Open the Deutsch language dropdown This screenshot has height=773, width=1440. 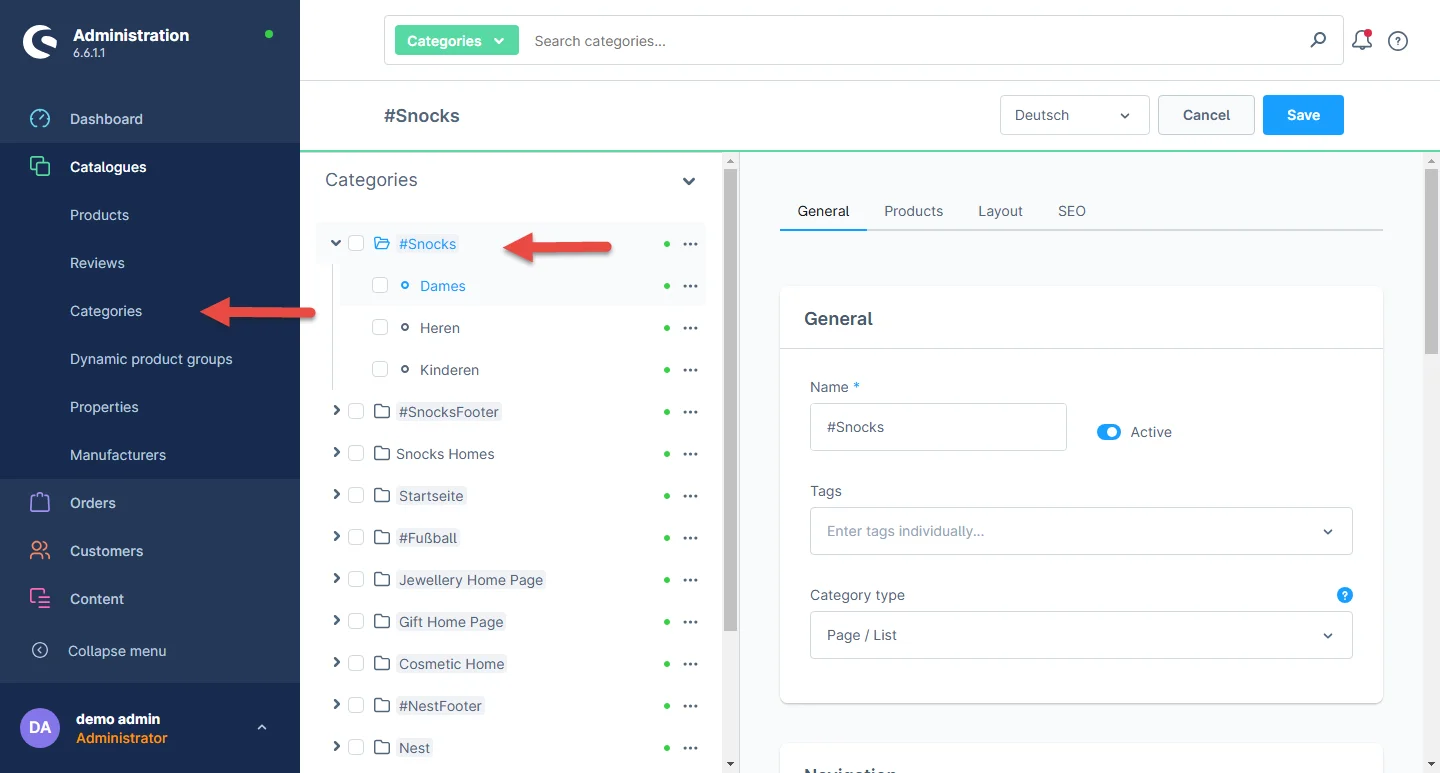point(1072,115)
